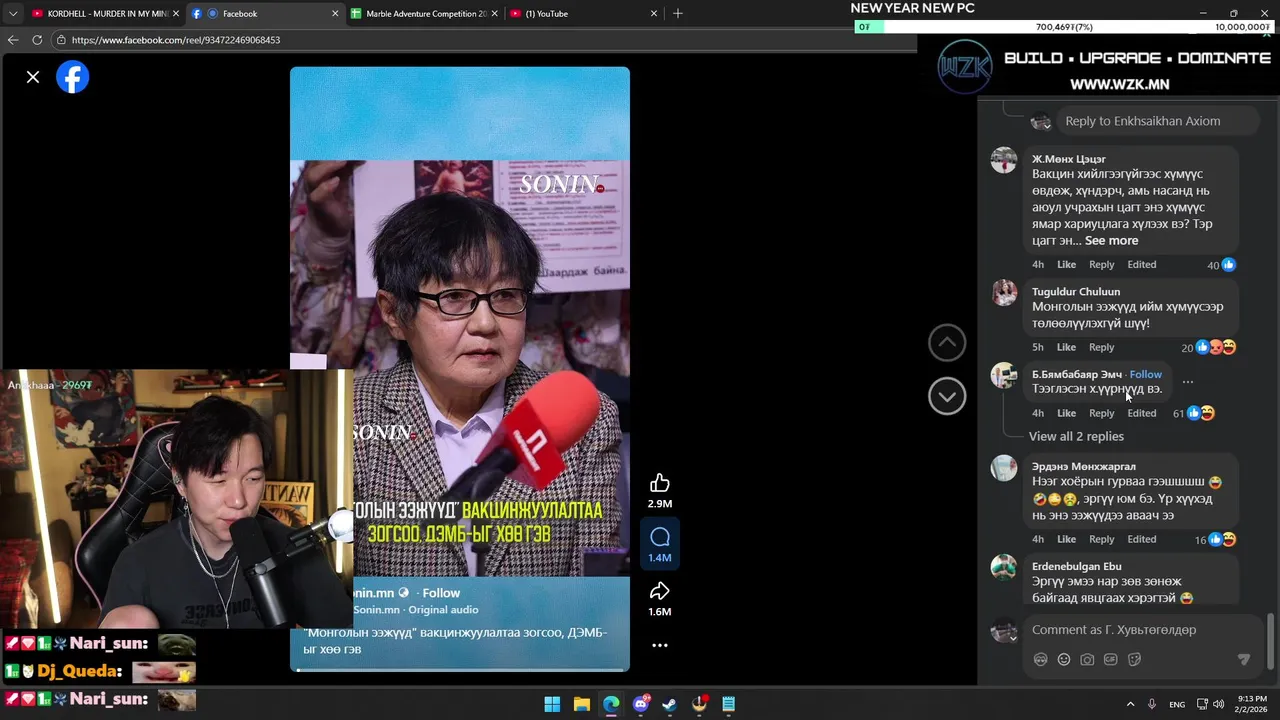Close the reel with the X icon
The height and width of the screenshot is (720, 1280).
coord(33,77)
